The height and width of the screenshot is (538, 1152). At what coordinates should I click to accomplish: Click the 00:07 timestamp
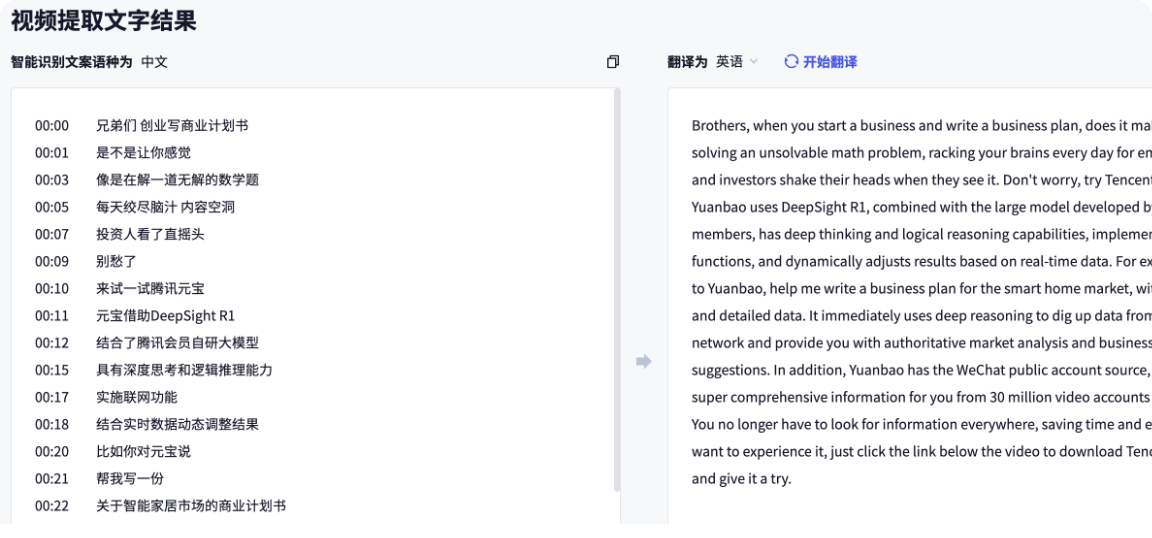click(51, 234)
